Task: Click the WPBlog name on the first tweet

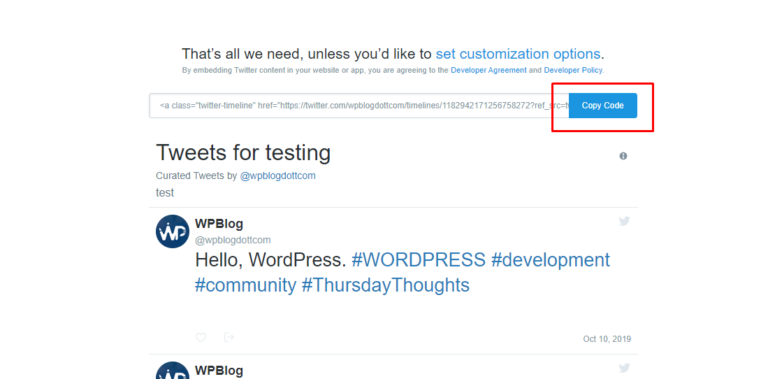Action: pyautogui.click(x=219, y=224)
